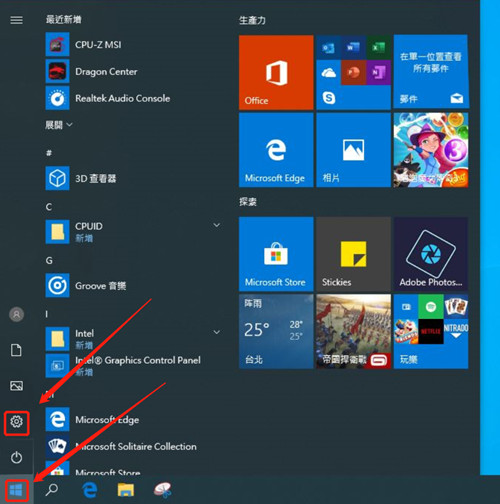Open the Office tile
This screenshot has width=500, height=504.
coord(276,72)
